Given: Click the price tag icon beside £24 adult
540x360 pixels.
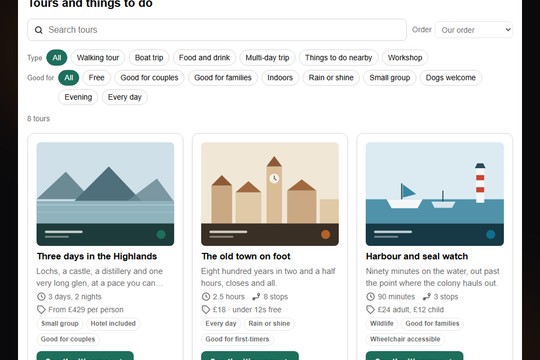Looking at the screenshot, I should (x=370, y=310).
